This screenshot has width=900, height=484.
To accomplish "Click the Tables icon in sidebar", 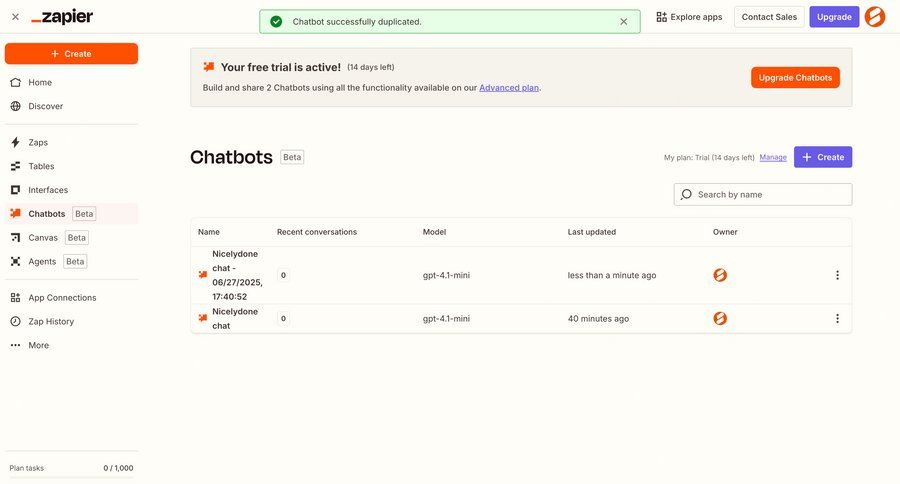I will click(x=15, y=167).
